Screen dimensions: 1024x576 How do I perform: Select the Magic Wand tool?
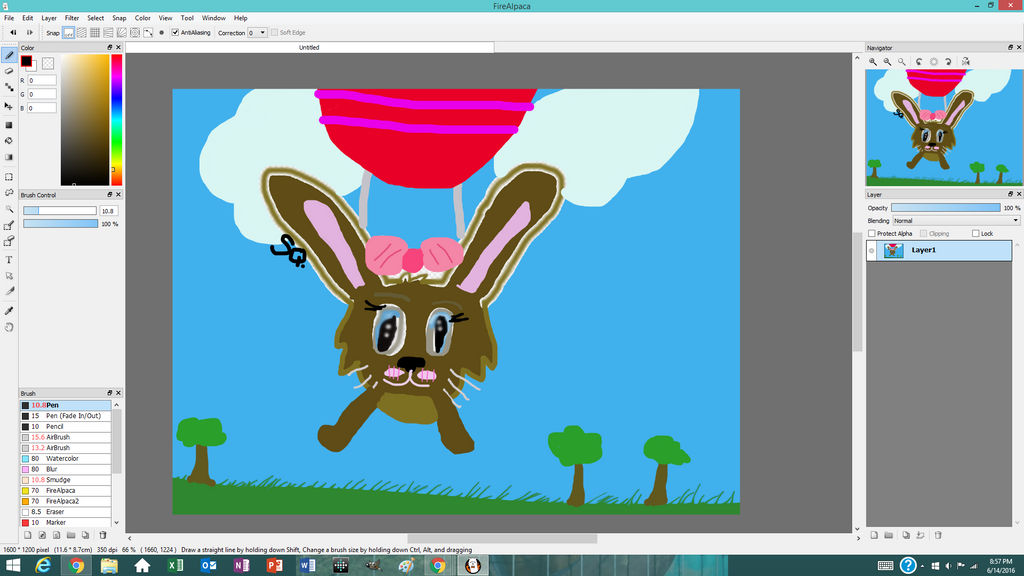point(9,209)
